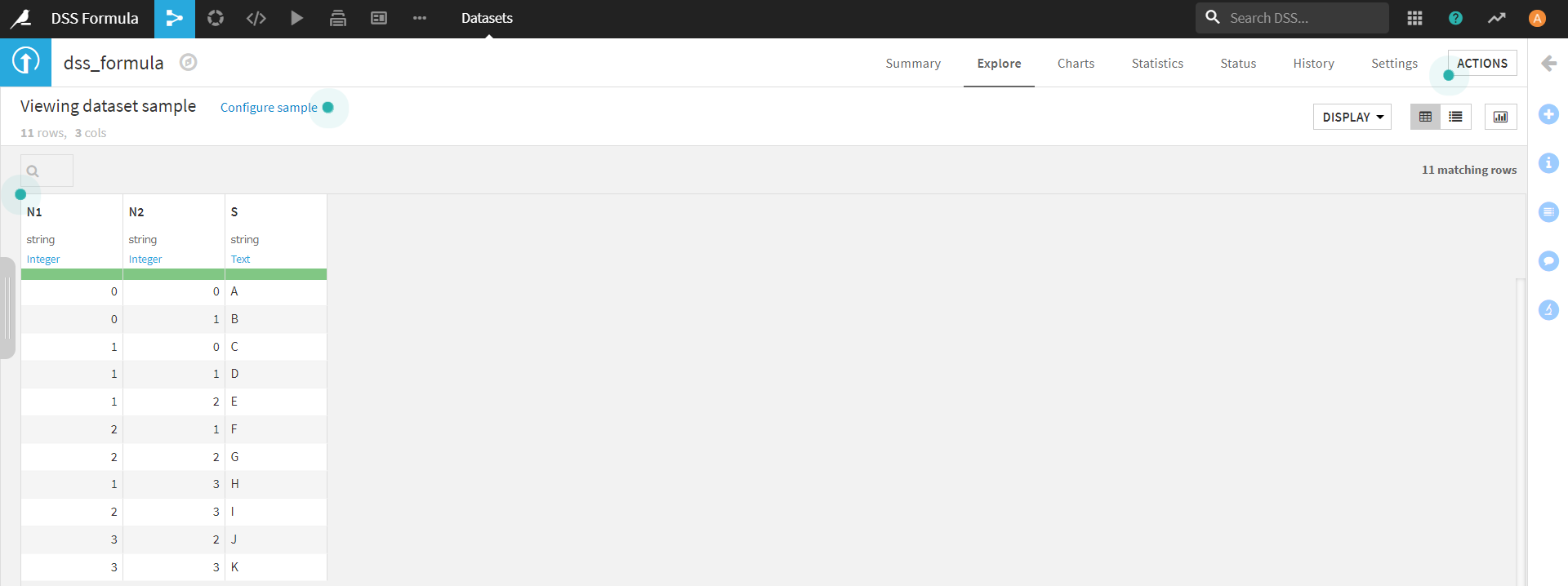Click the left panel handle
Screen dimensions: 1568x586
pos(7,309)
